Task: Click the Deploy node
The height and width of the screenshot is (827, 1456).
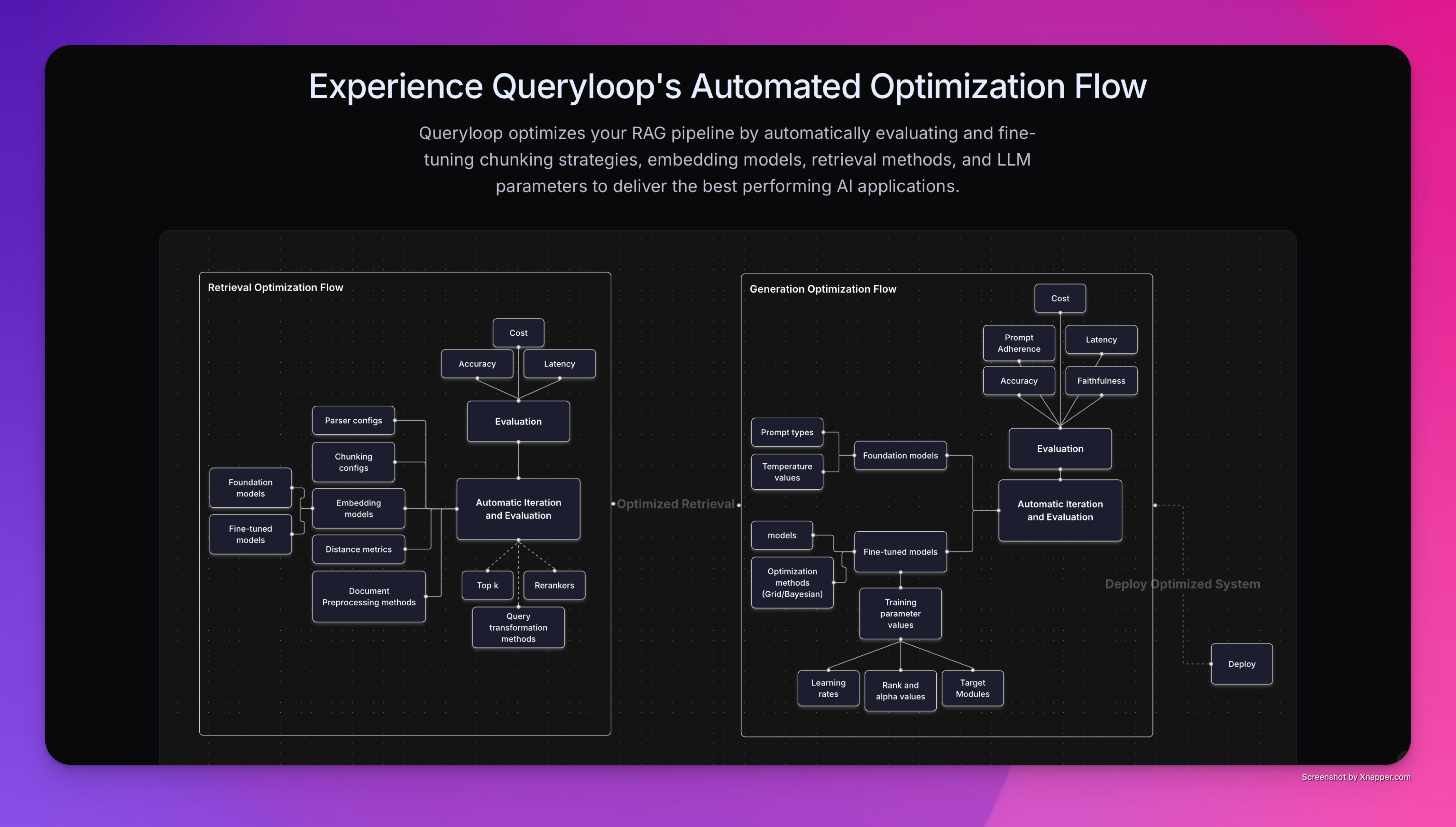Action: 1241,663
